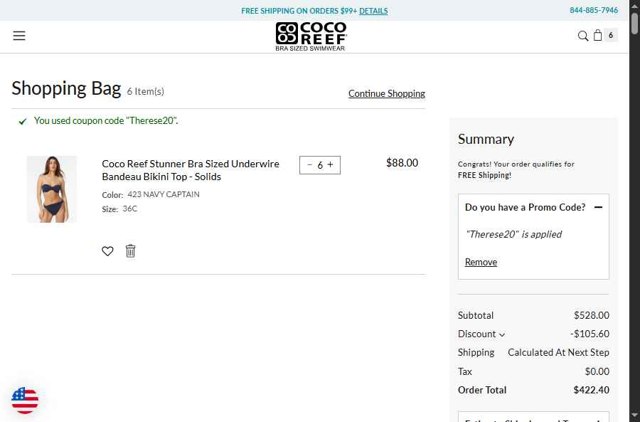Click the Coco Reef logo
This screenshot has height=422, width=640.
tap(311, 36)
